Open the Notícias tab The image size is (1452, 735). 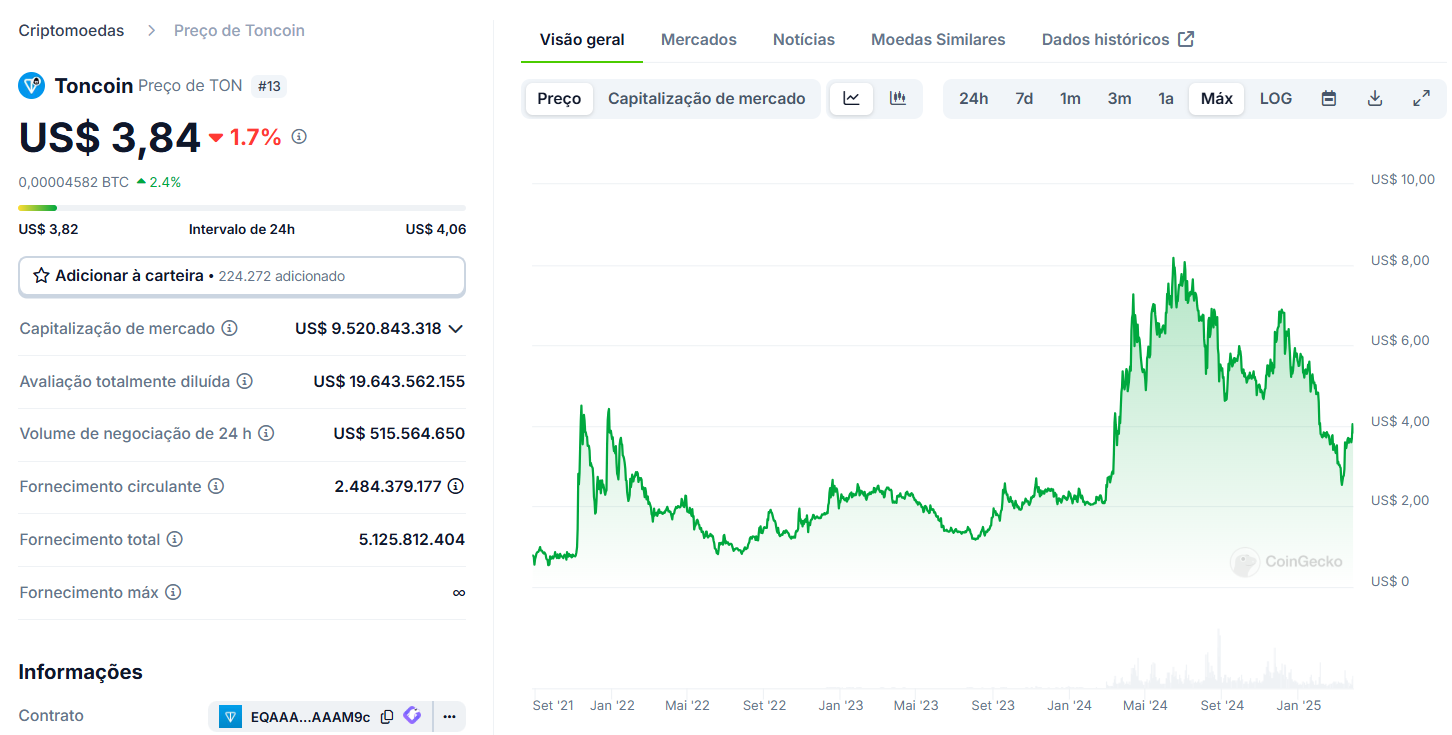tap(804, 40)
